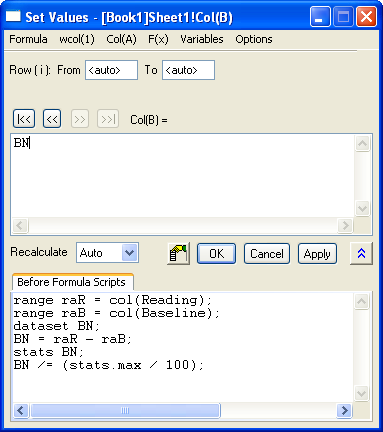
Task: Open the Options menu
Action: 254,39
